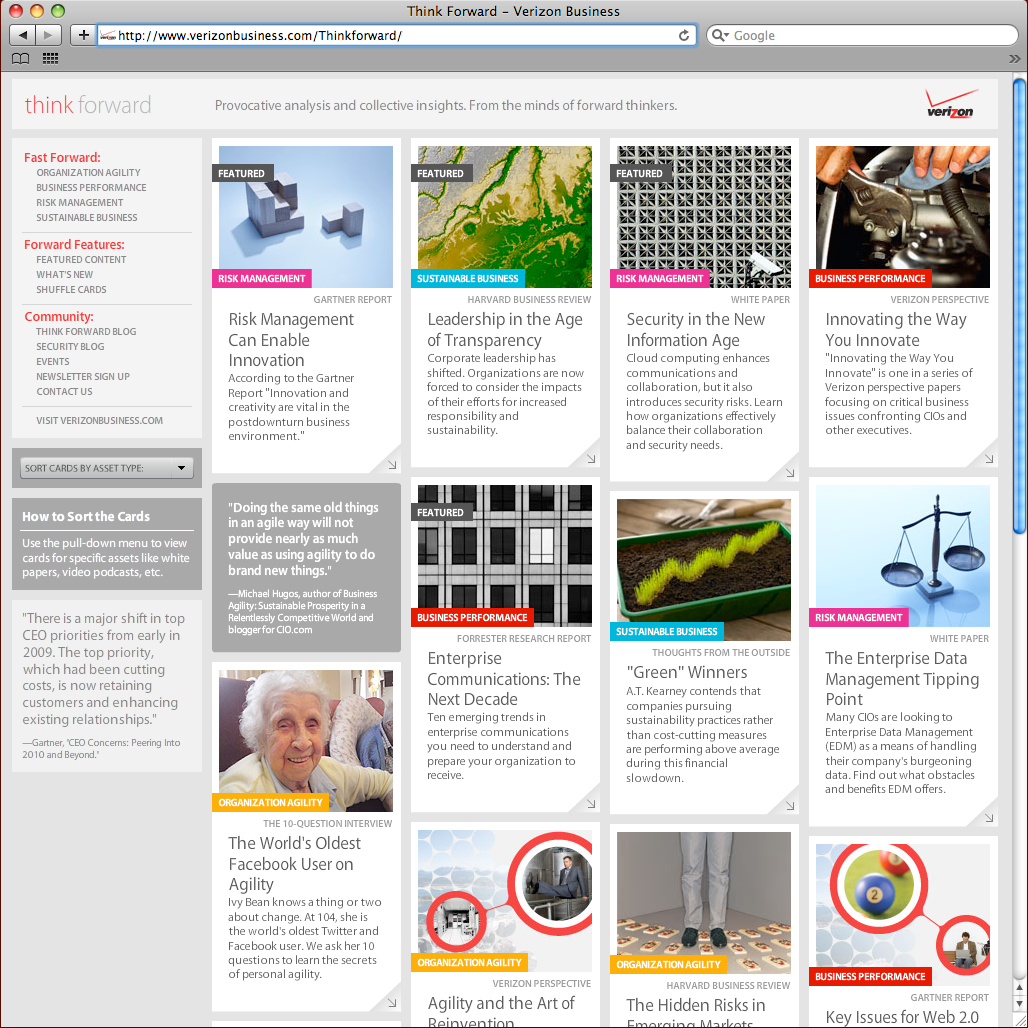Click the Contact Us link
Image resolution: width=1028 pixels, height=1028 pixels.
[x=64, y=392]
